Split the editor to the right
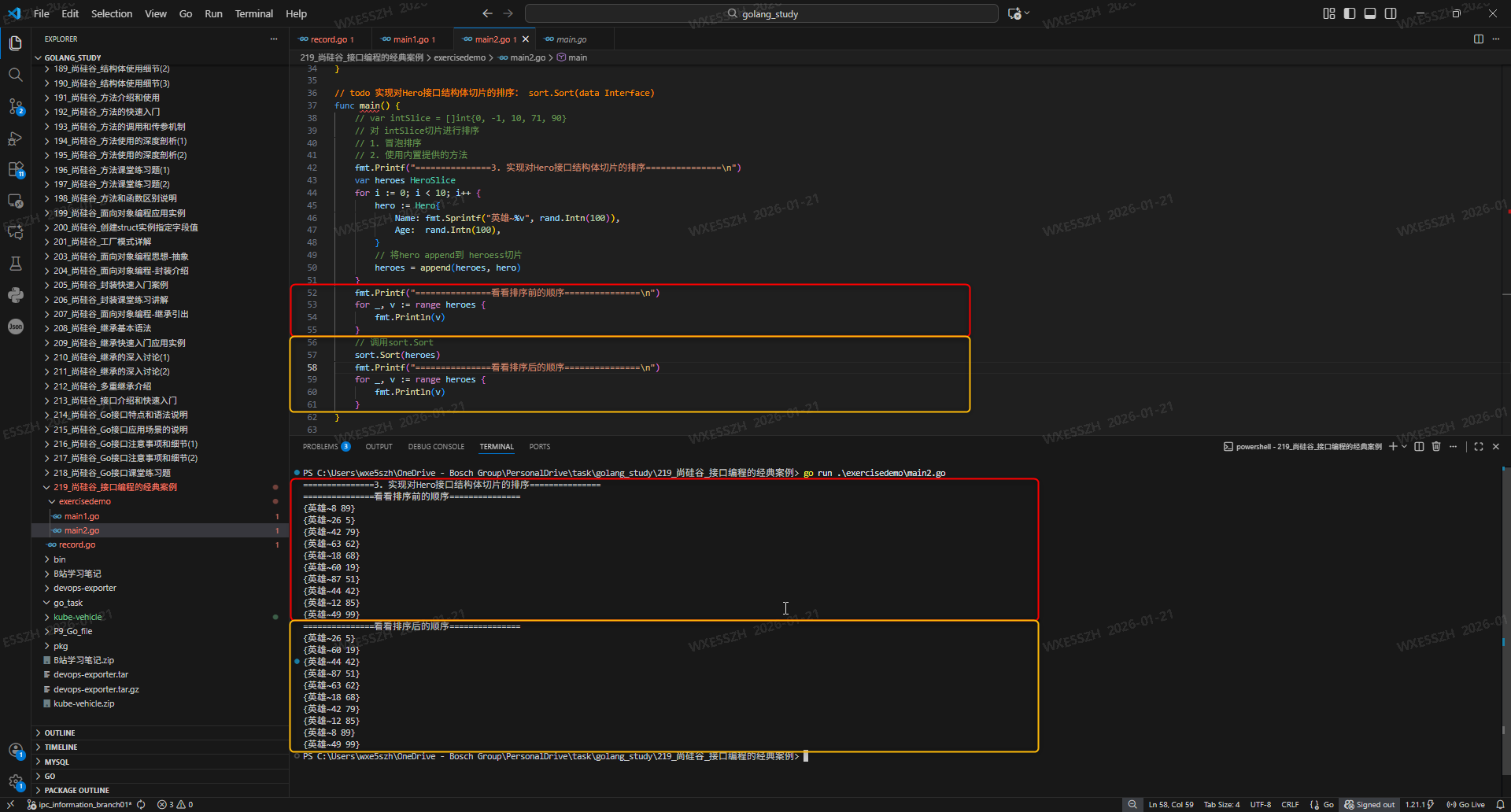The width and height of the screenshot is (1511, 812). tap(1479, 39)
